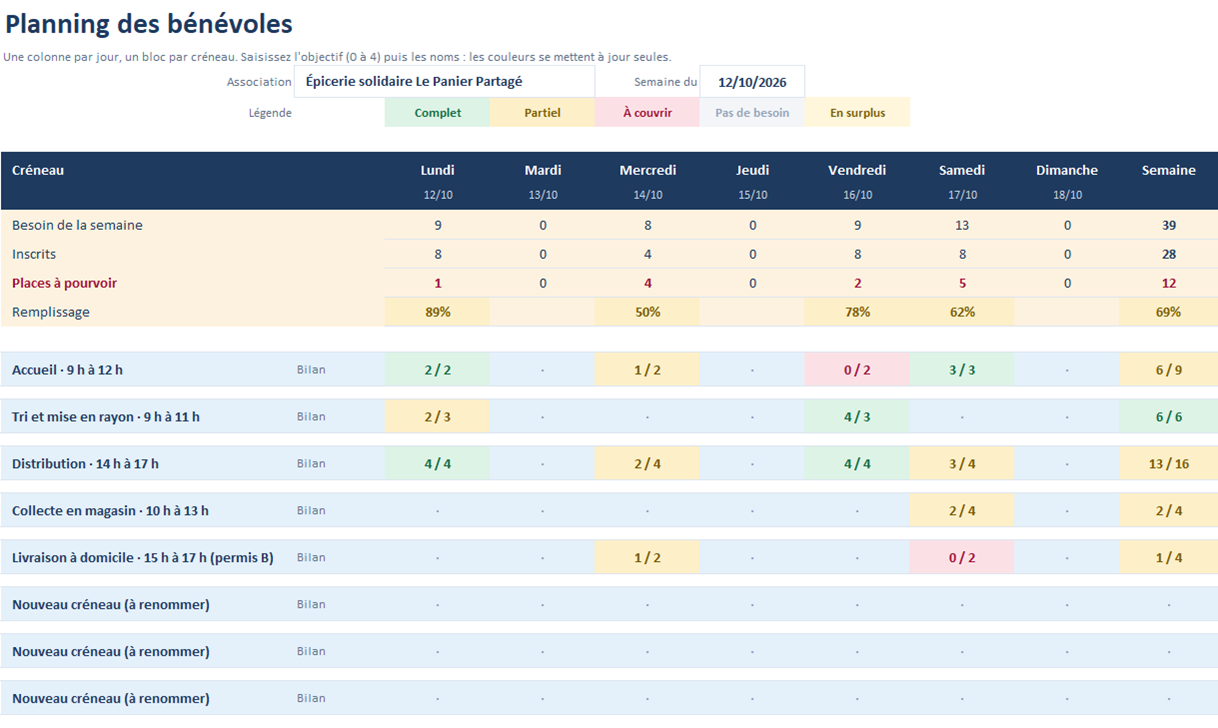
Task: Click the Créneau header cell
Action: tap(38, 170)
